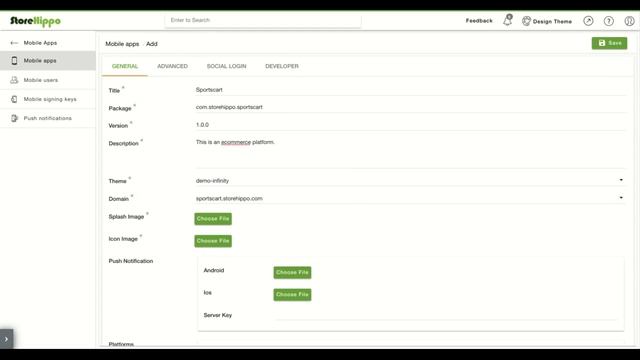Viewport: 640px width, 360px height.
Task: Save the mobile app
Action: pos(609,43)
